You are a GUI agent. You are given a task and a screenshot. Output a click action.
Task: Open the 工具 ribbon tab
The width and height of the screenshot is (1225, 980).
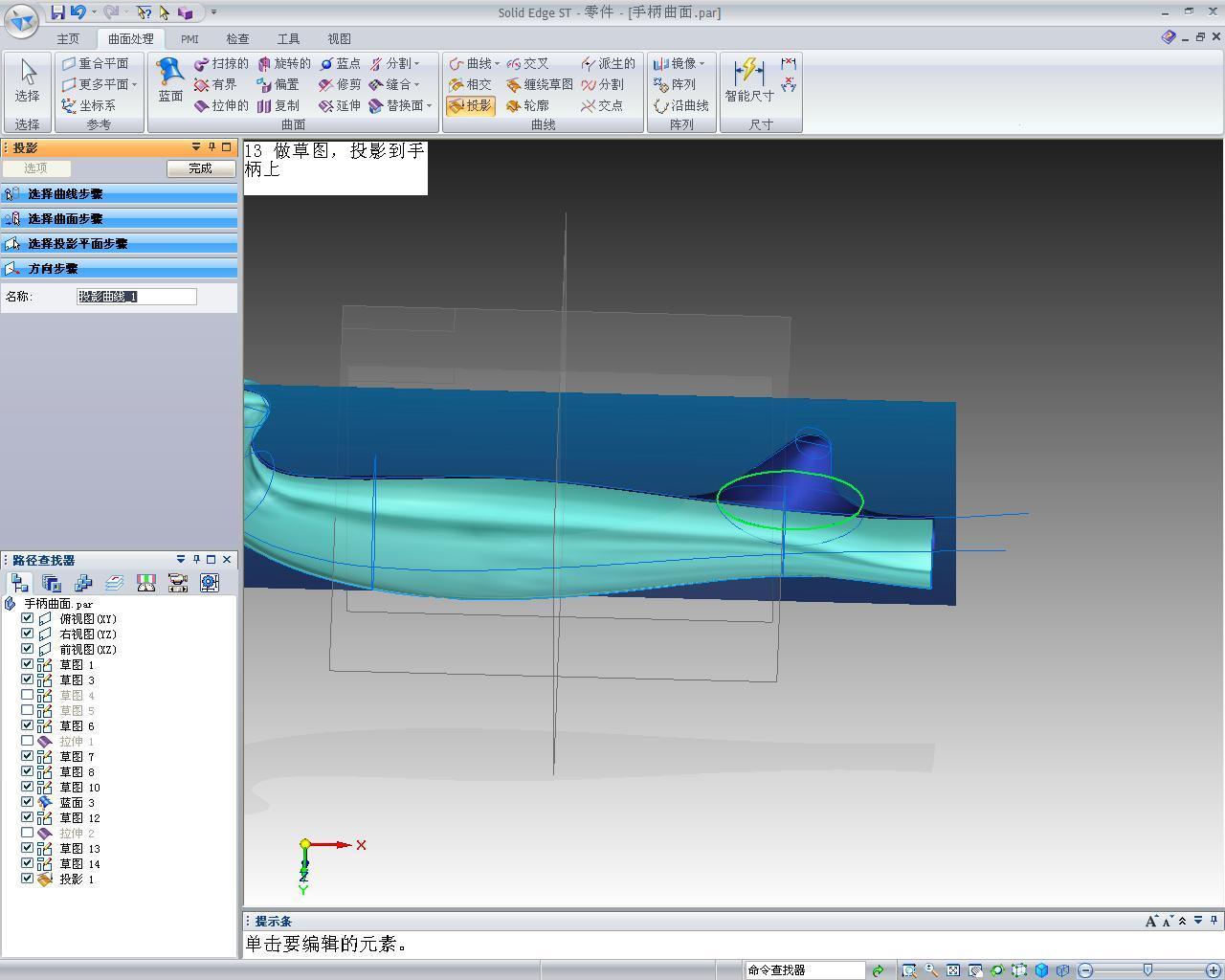(288, 39)
